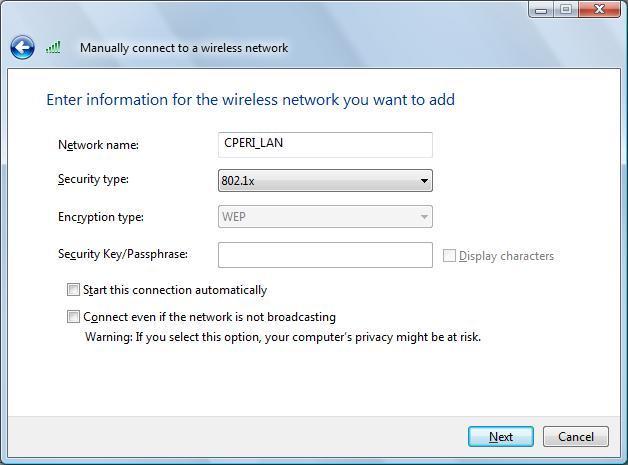Click the Security type label

93,179
